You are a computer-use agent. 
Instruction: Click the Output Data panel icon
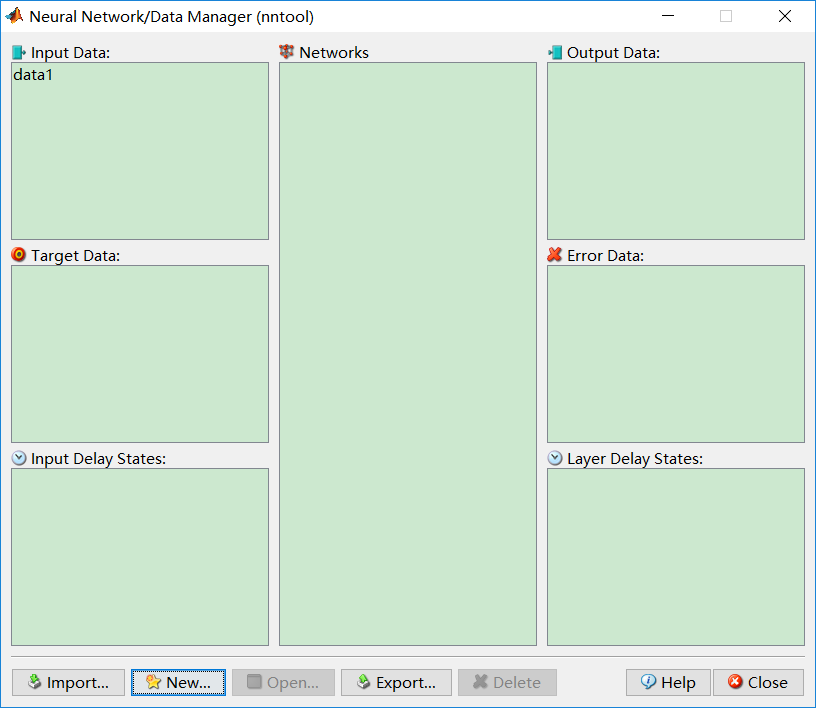pos(555,53)
